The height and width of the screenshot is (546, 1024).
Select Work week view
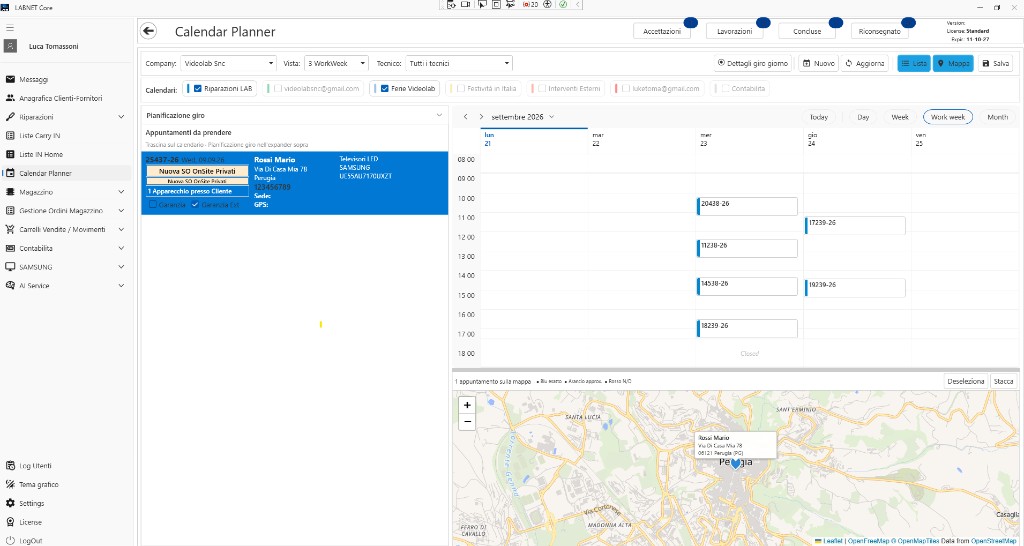948,117
